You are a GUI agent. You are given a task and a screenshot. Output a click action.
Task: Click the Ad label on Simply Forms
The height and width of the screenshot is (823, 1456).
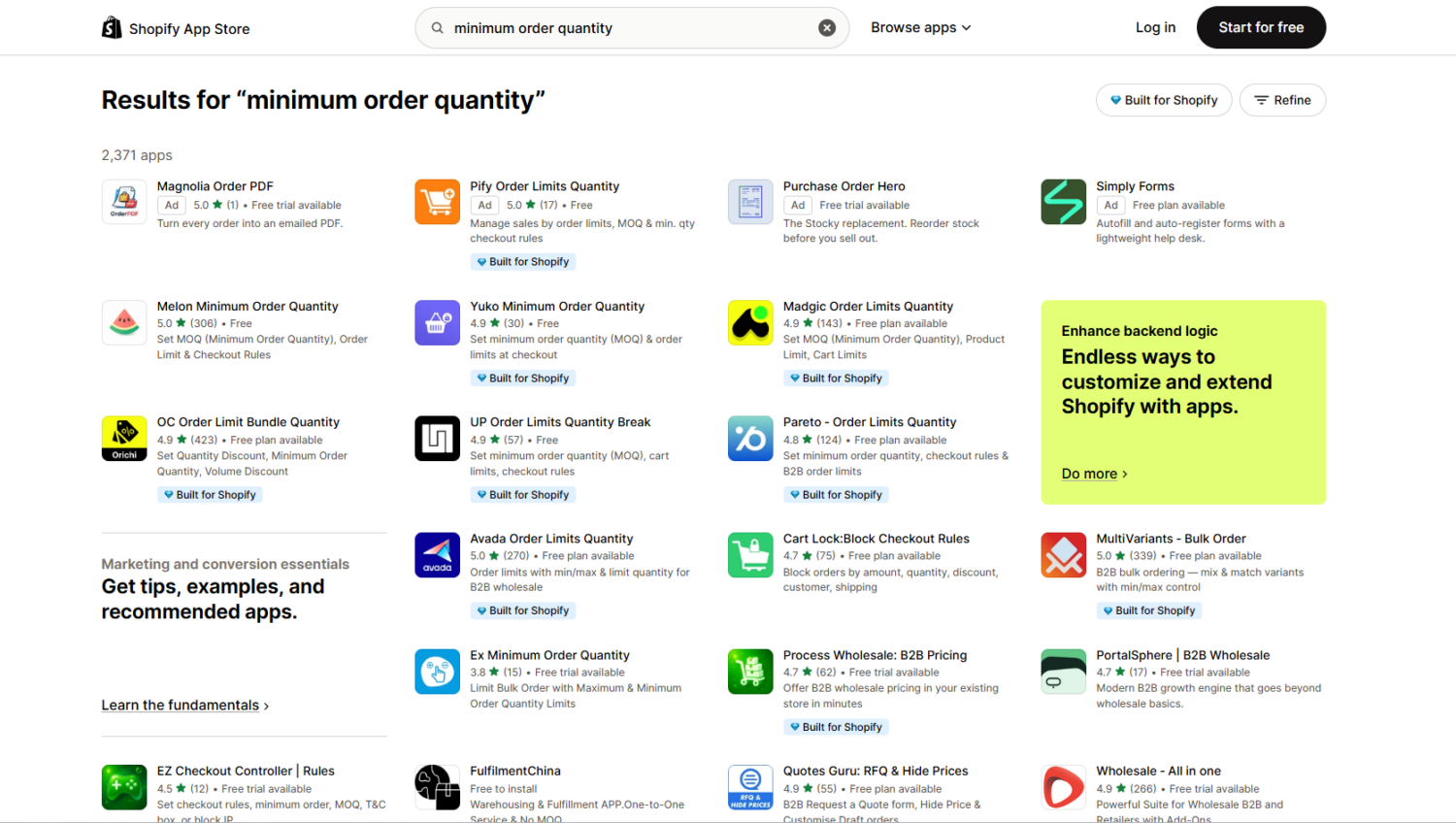click(x=1110, y=205)
